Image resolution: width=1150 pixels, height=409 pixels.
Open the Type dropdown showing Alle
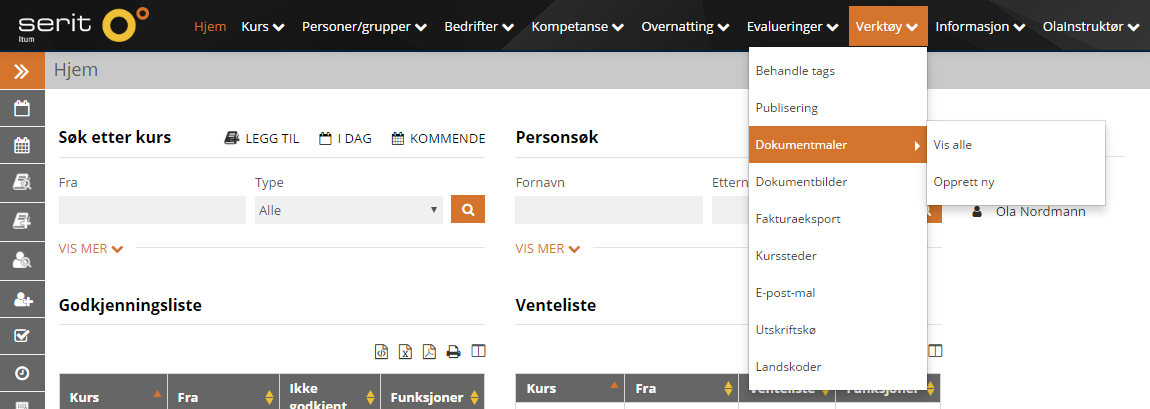(x=348, y=210)
